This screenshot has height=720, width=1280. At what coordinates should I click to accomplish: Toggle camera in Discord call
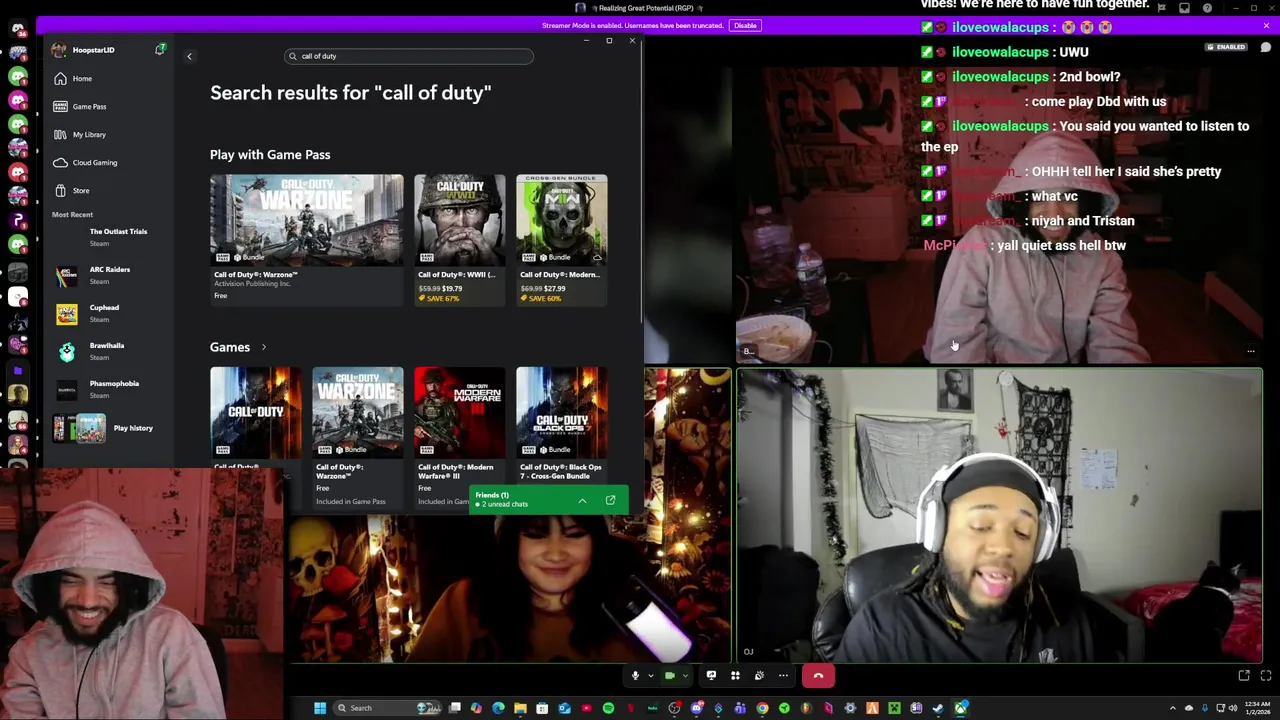670,676
